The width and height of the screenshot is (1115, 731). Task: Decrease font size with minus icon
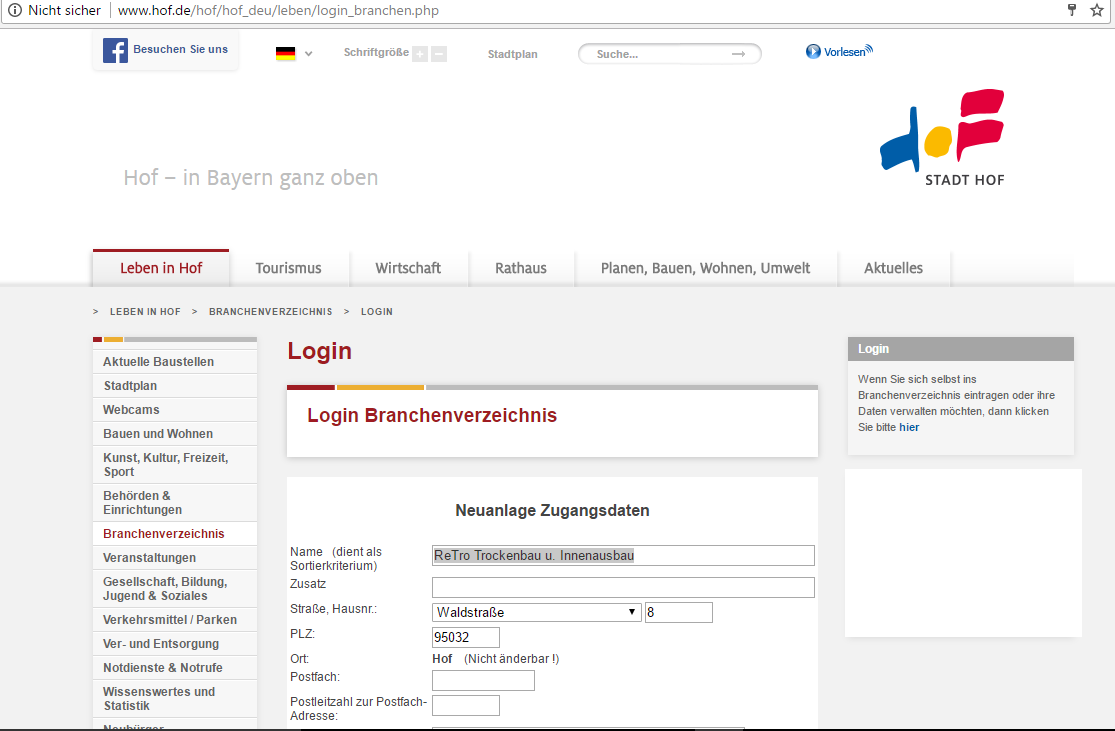tap(439, 54)
